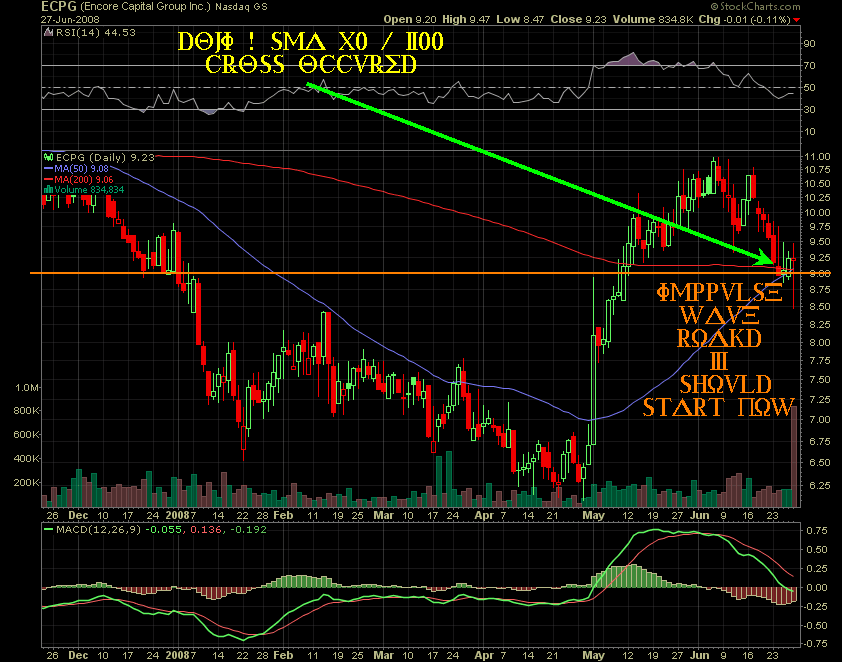Click the 11.00 price axis label

pos(817,157)
